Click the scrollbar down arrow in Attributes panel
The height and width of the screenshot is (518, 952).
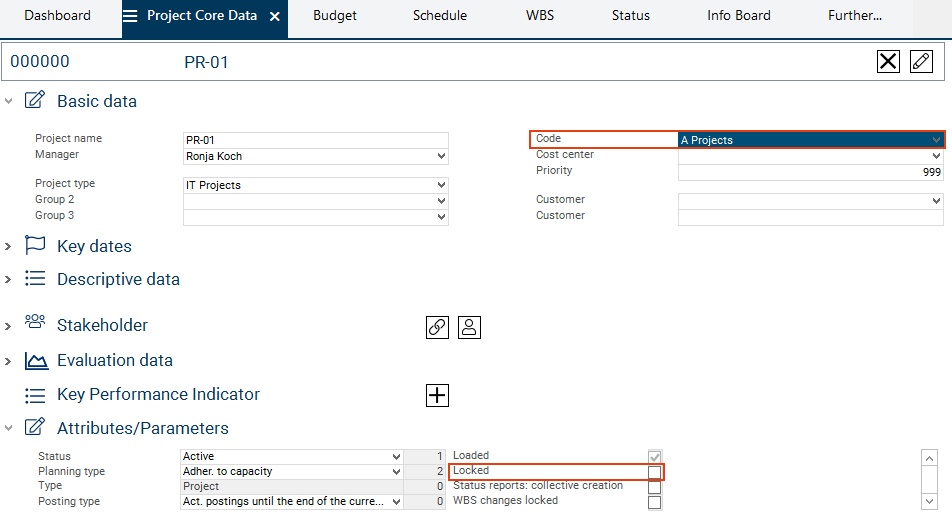[x=928, y=501]
